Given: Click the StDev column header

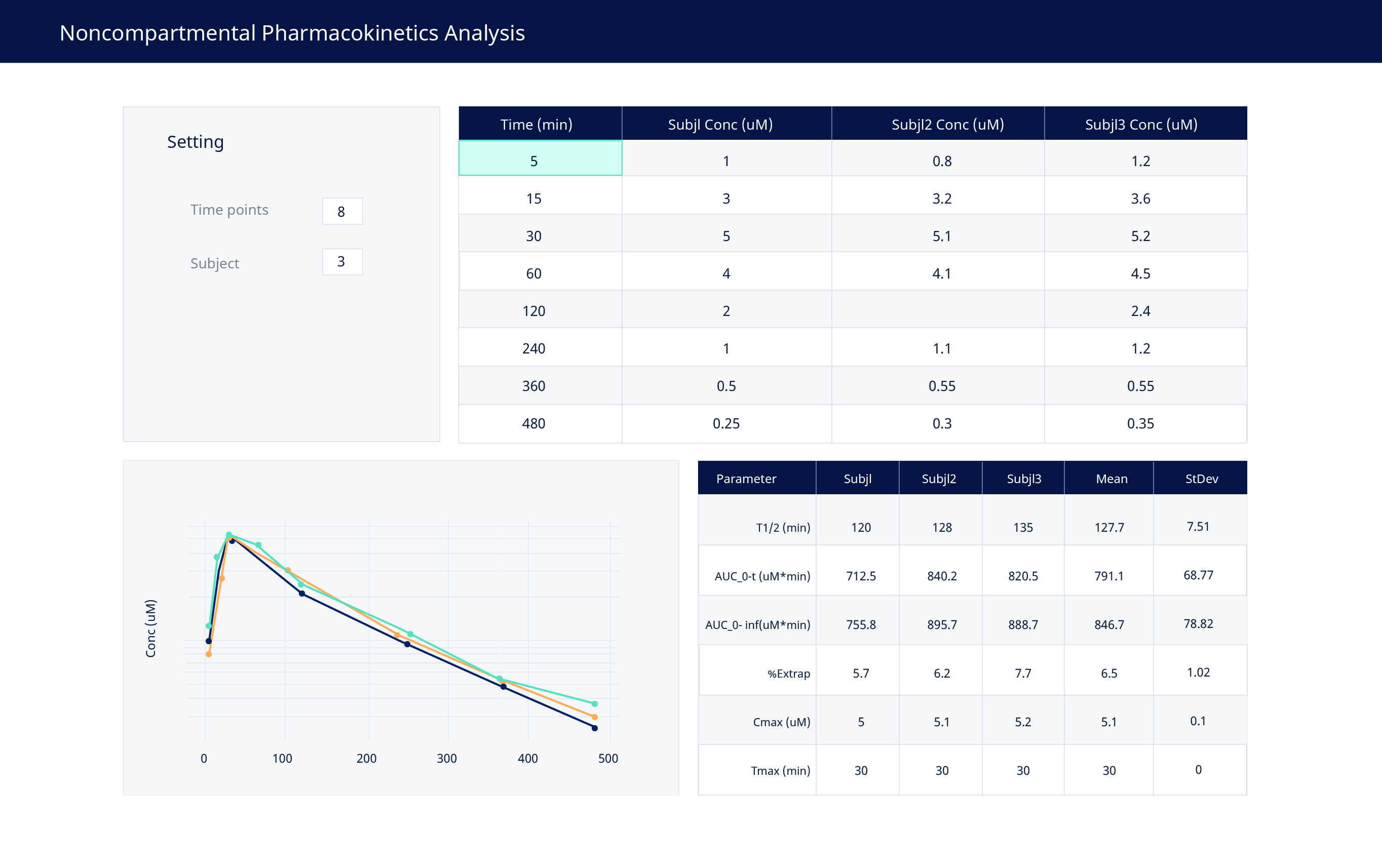Looking at the screenshot, I should click(1201, 479).
